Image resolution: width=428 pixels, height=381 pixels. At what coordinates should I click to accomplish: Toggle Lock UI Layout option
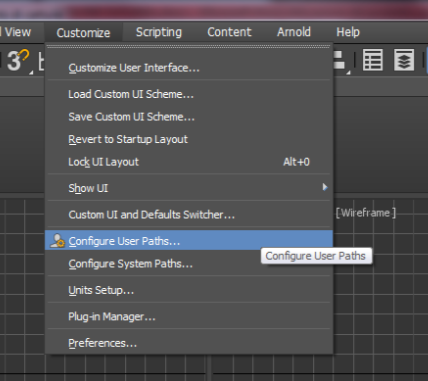(189, 162)
